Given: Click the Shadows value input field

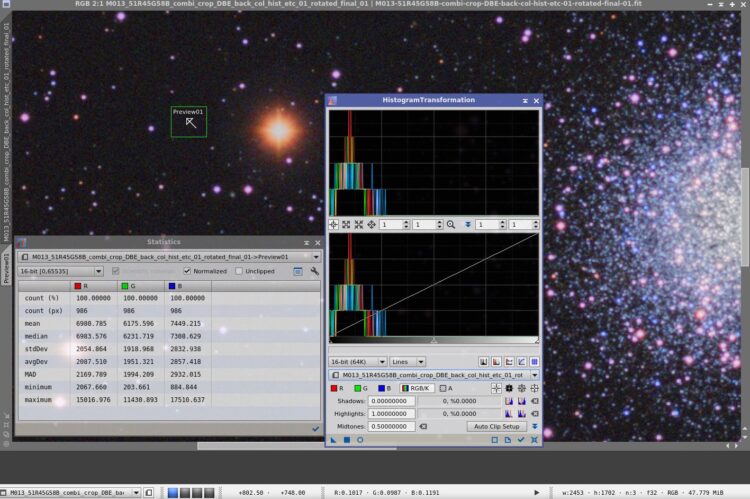Looking at the screenshot, I should (391, 401).
